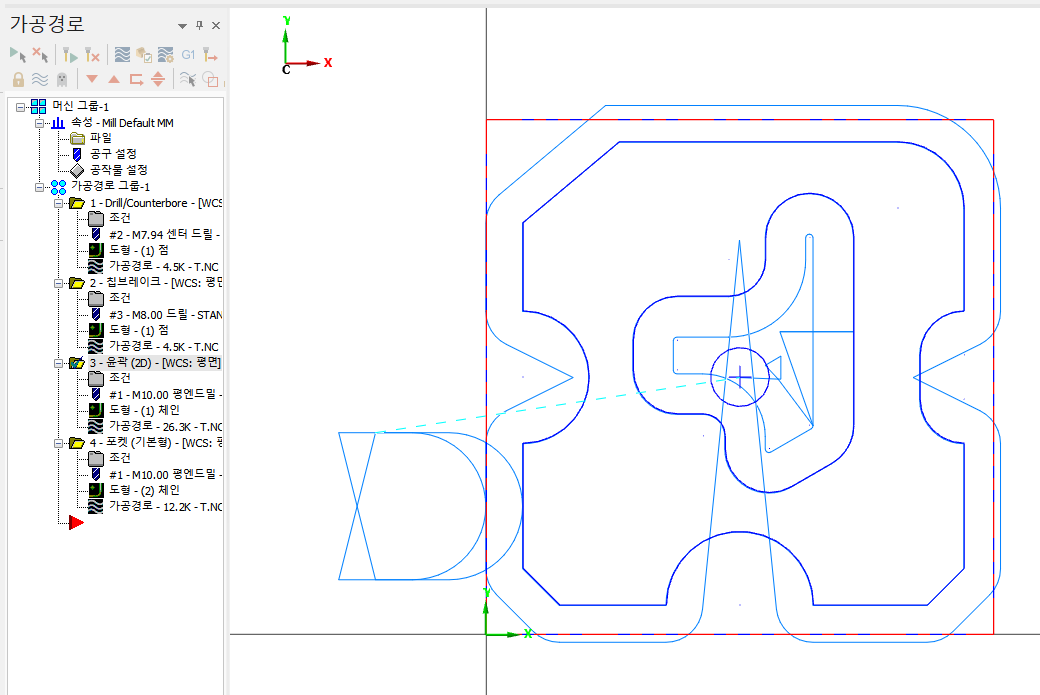Screen dimensions: 1040x695
Task: Select 가공경로 그룹-1 toolpath group
Action: pos(110,186)
